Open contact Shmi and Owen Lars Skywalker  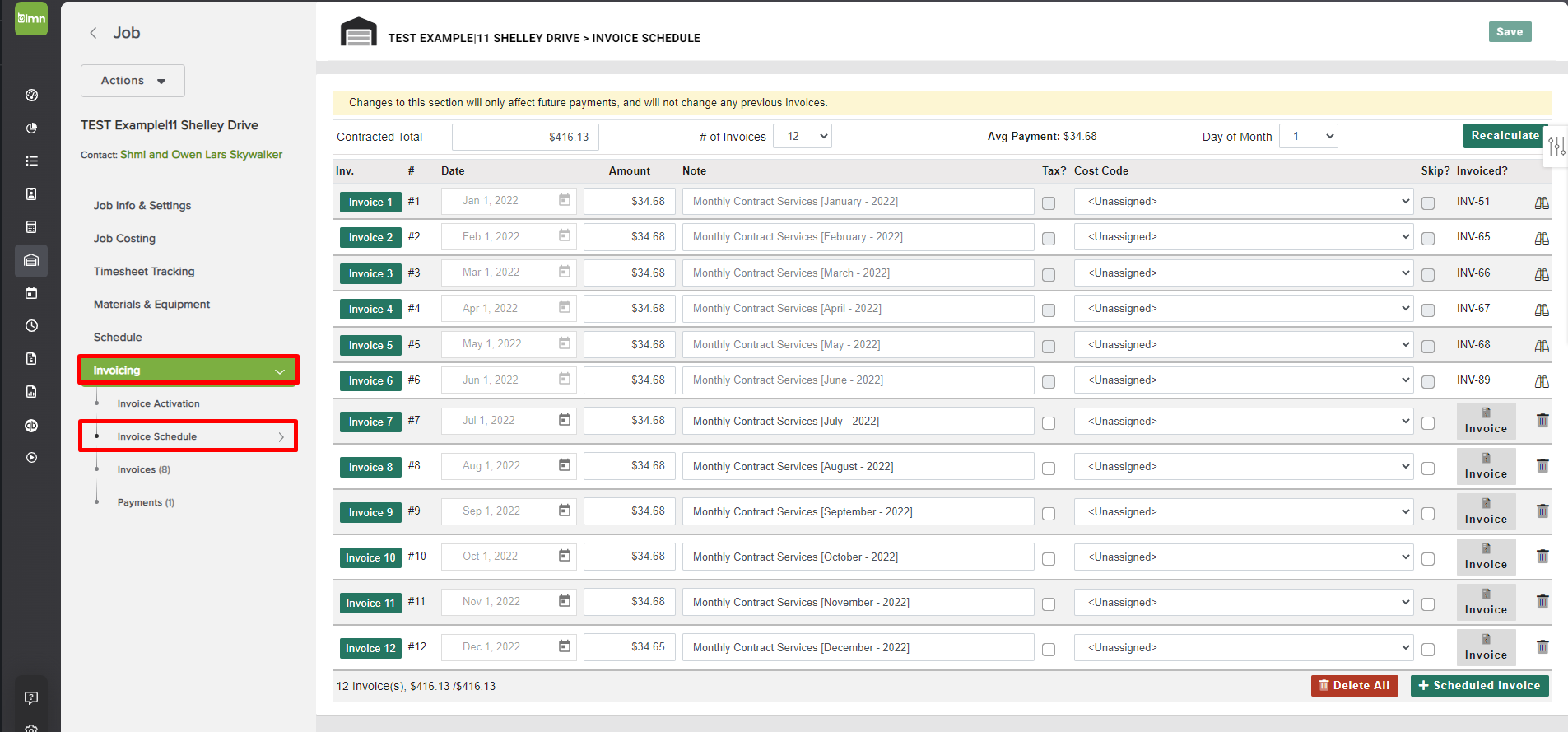201,155
